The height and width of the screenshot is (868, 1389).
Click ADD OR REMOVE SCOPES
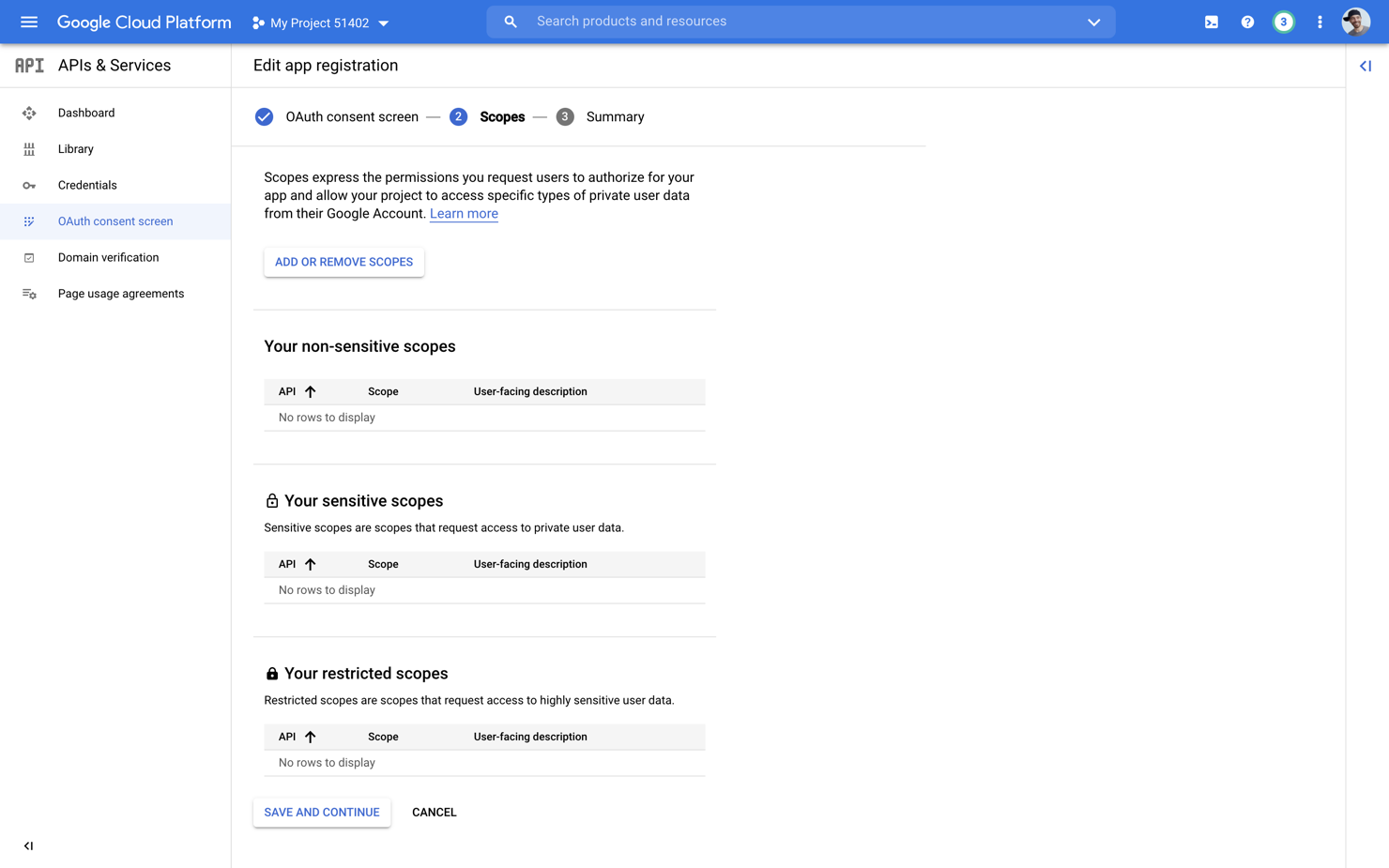(x=343, y=262)
